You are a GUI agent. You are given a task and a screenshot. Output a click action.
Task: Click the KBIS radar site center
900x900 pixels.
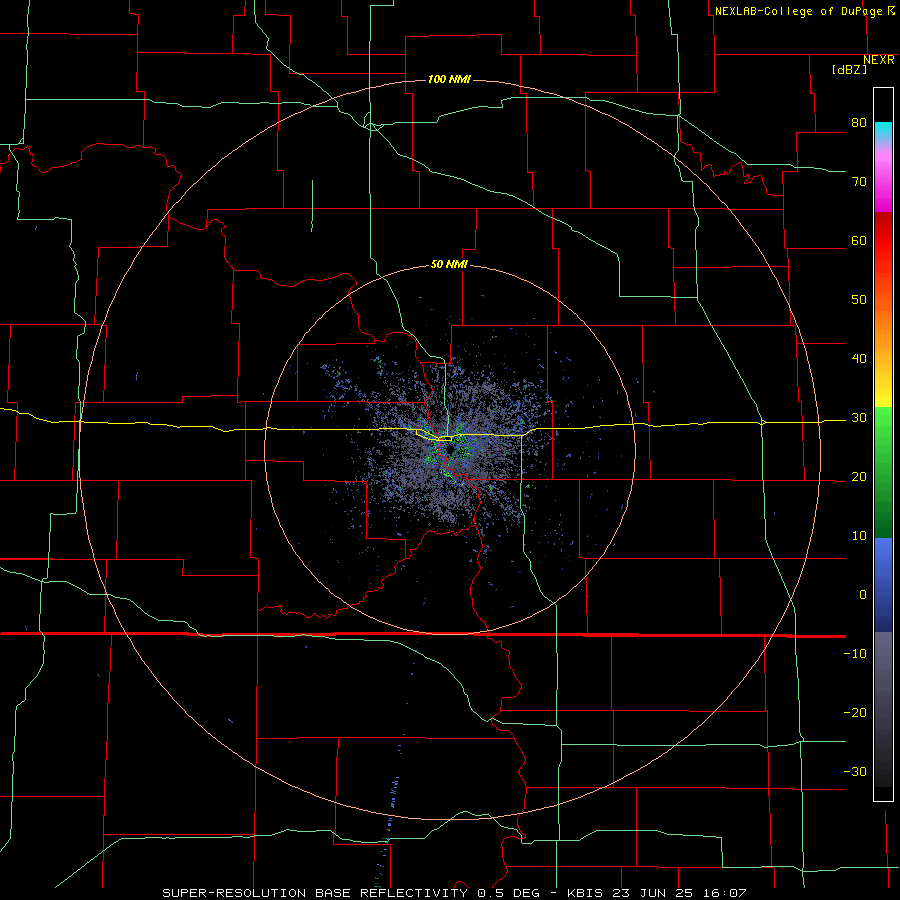(450, 449)
